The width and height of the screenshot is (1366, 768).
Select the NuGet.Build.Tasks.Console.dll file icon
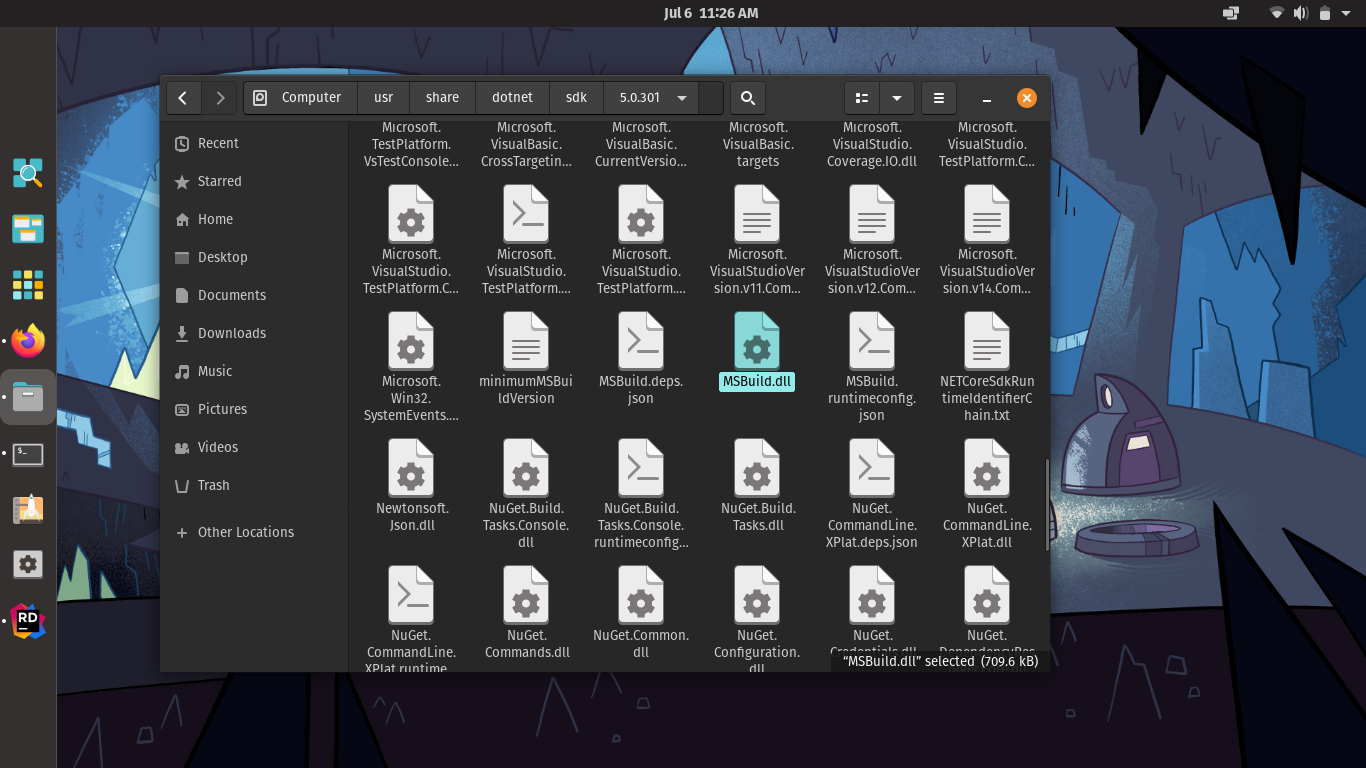pyautogui.click(x=526, y=468)
